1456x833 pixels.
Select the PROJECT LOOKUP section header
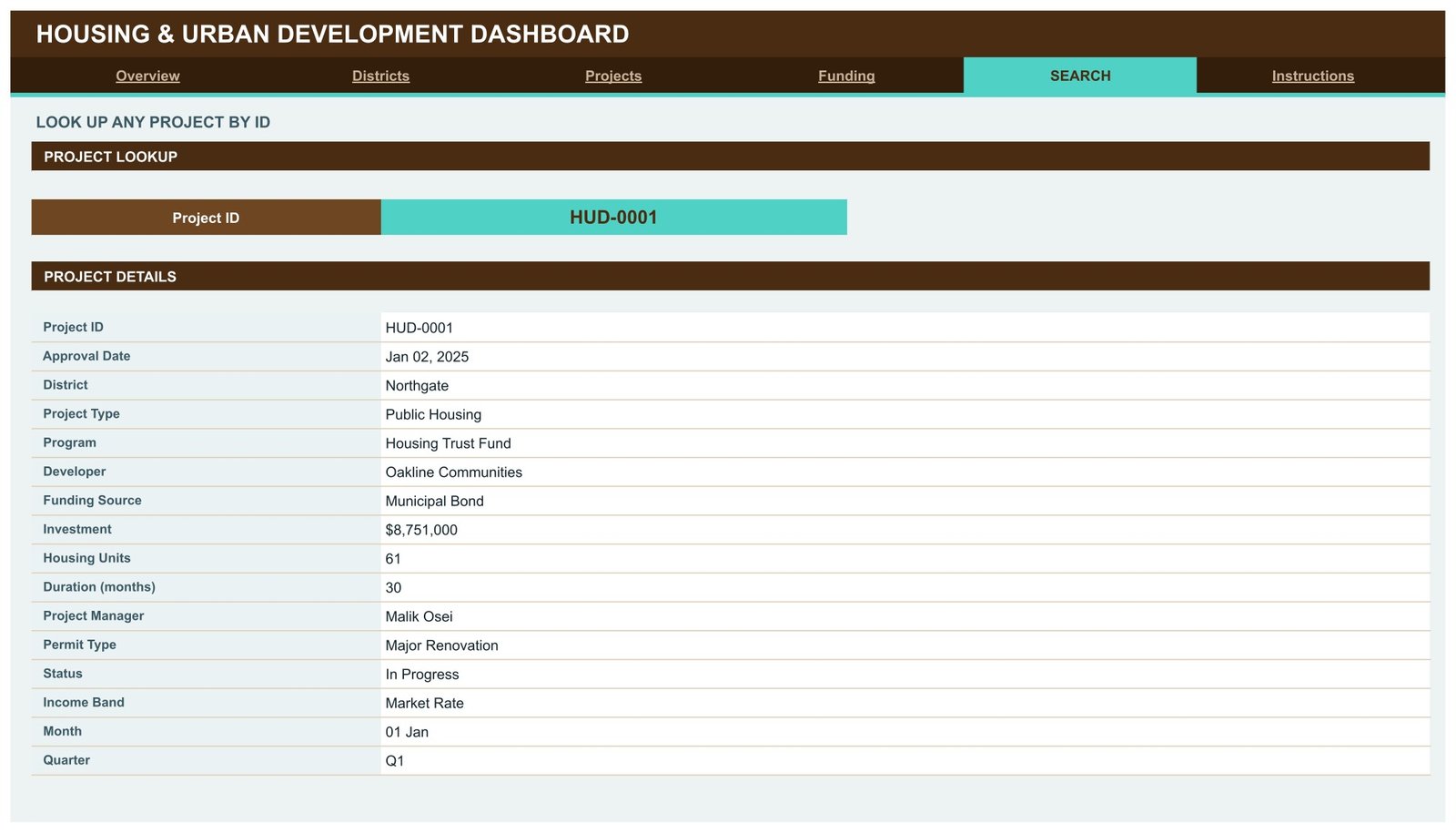pos(731,157)
